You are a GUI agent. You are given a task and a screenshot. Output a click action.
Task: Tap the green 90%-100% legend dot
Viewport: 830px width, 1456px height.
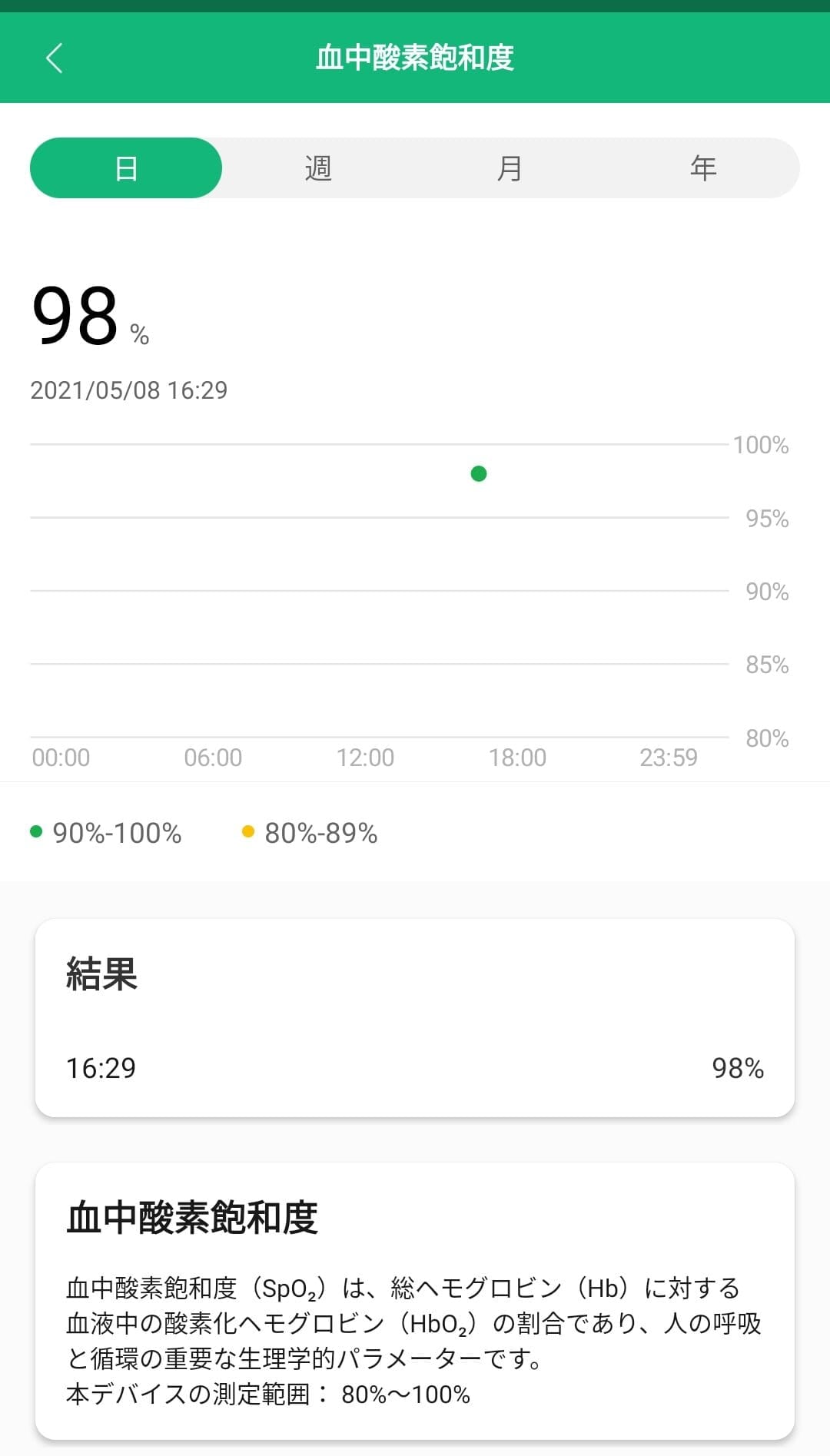point(36,831)
